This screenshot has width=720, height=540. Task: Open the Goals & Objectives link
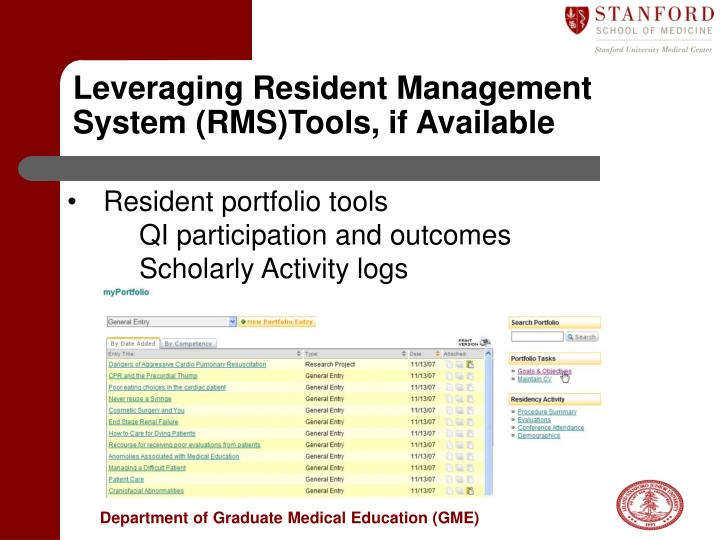coord(544,371)
